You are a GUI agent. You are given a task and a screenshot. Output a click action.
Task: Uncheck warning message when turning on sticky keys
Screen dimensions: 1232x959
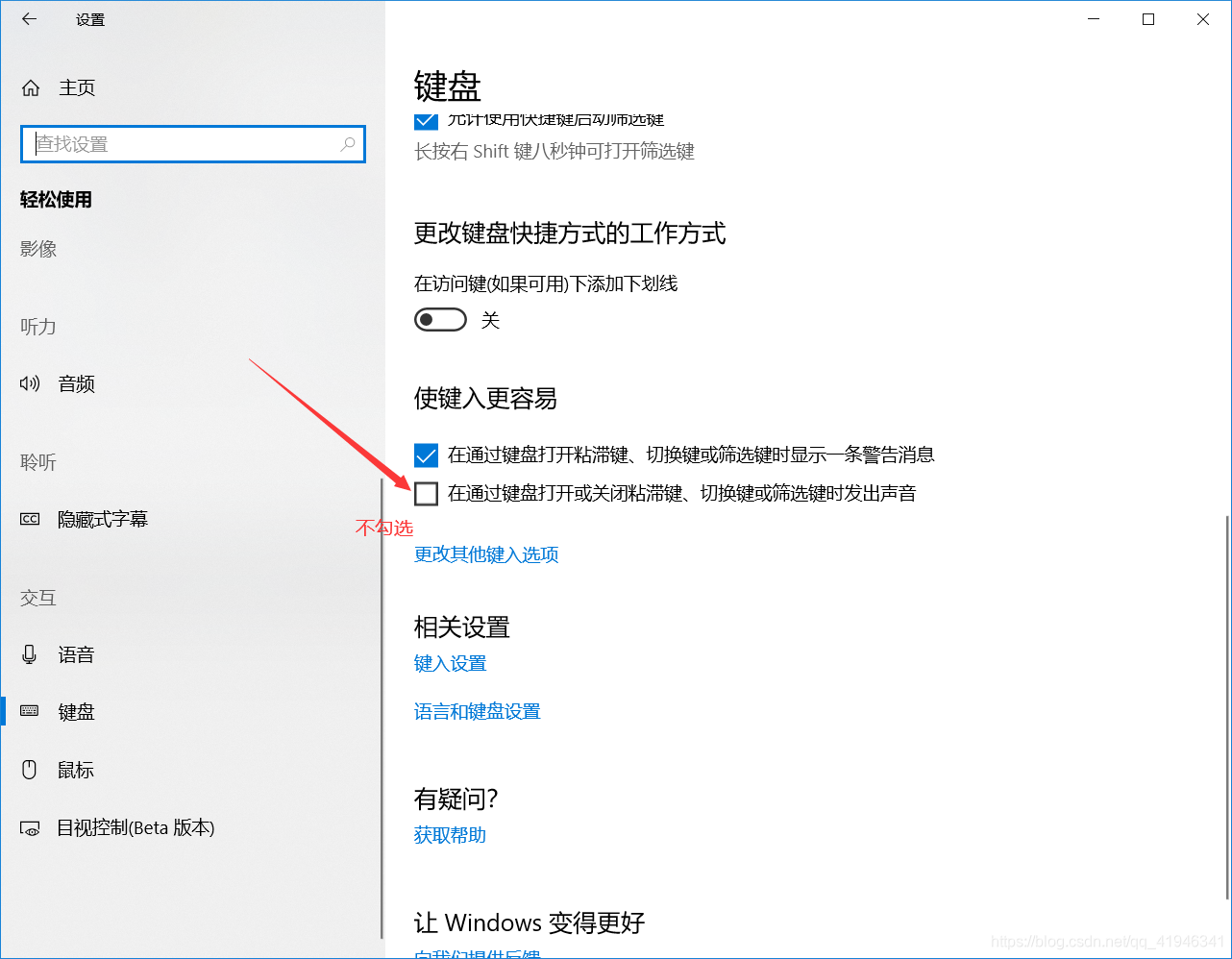(426, 455)
